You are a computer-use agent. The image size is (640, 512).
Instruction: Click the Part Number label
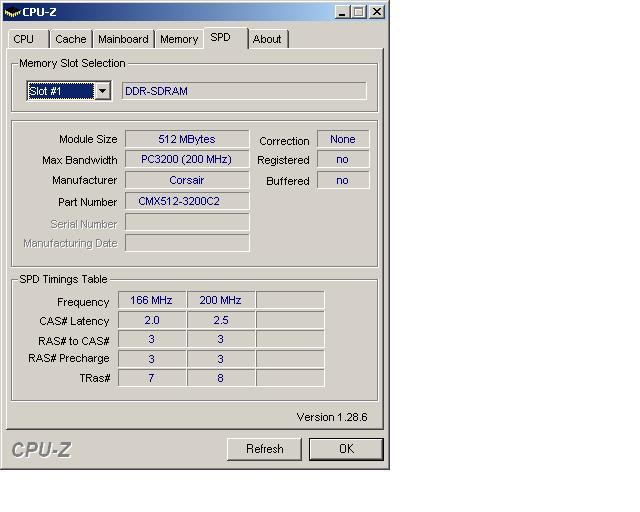point(87,202)
